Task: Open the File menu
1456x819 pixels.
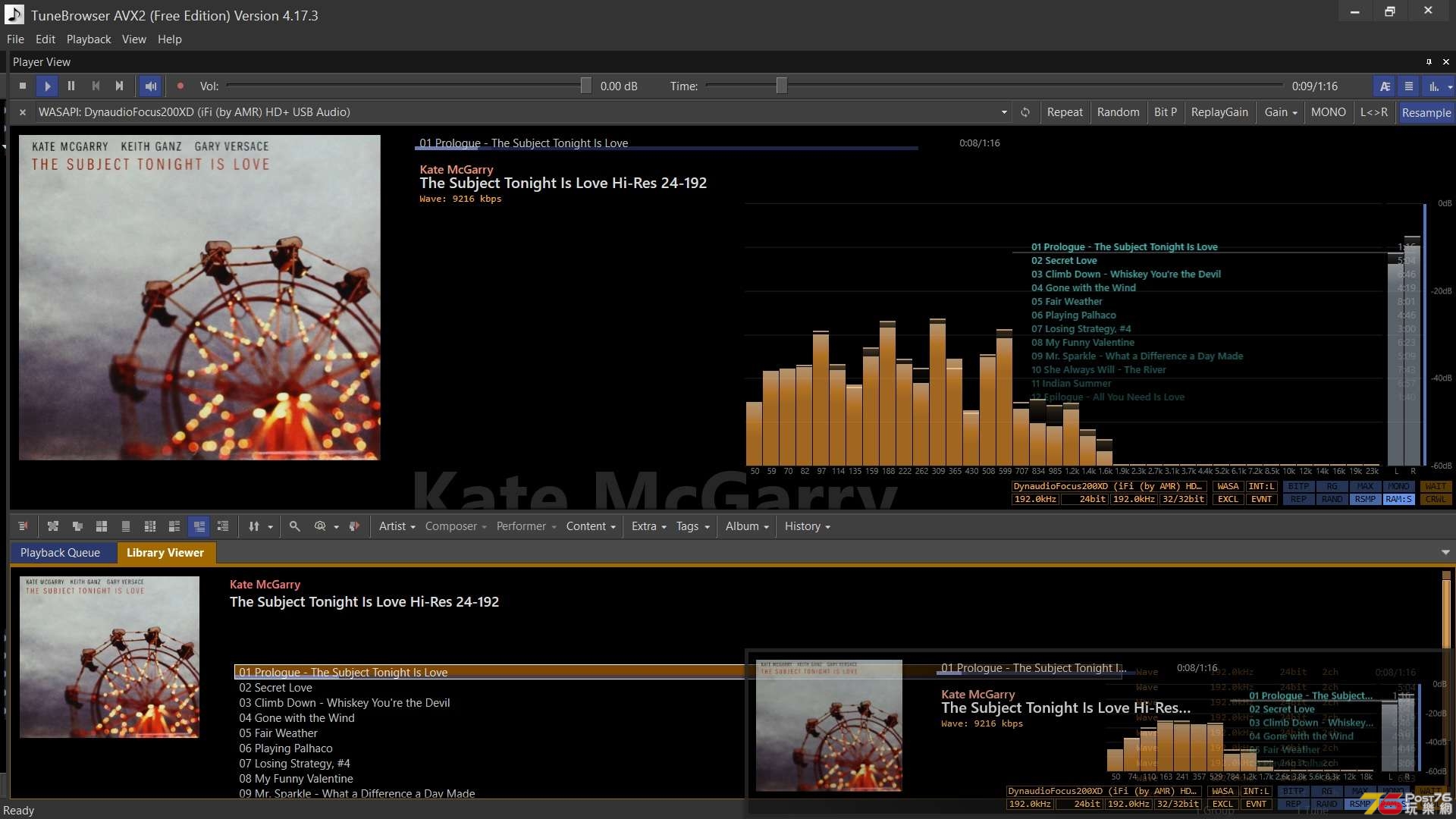Action: click(15, 39)
